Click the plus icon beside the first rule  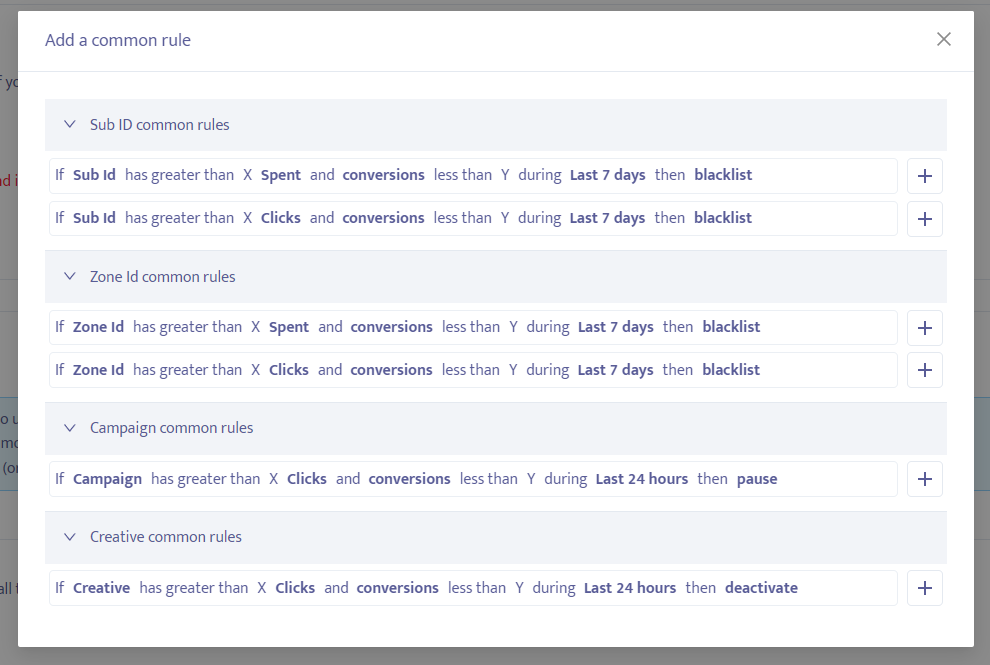(924, 175)
